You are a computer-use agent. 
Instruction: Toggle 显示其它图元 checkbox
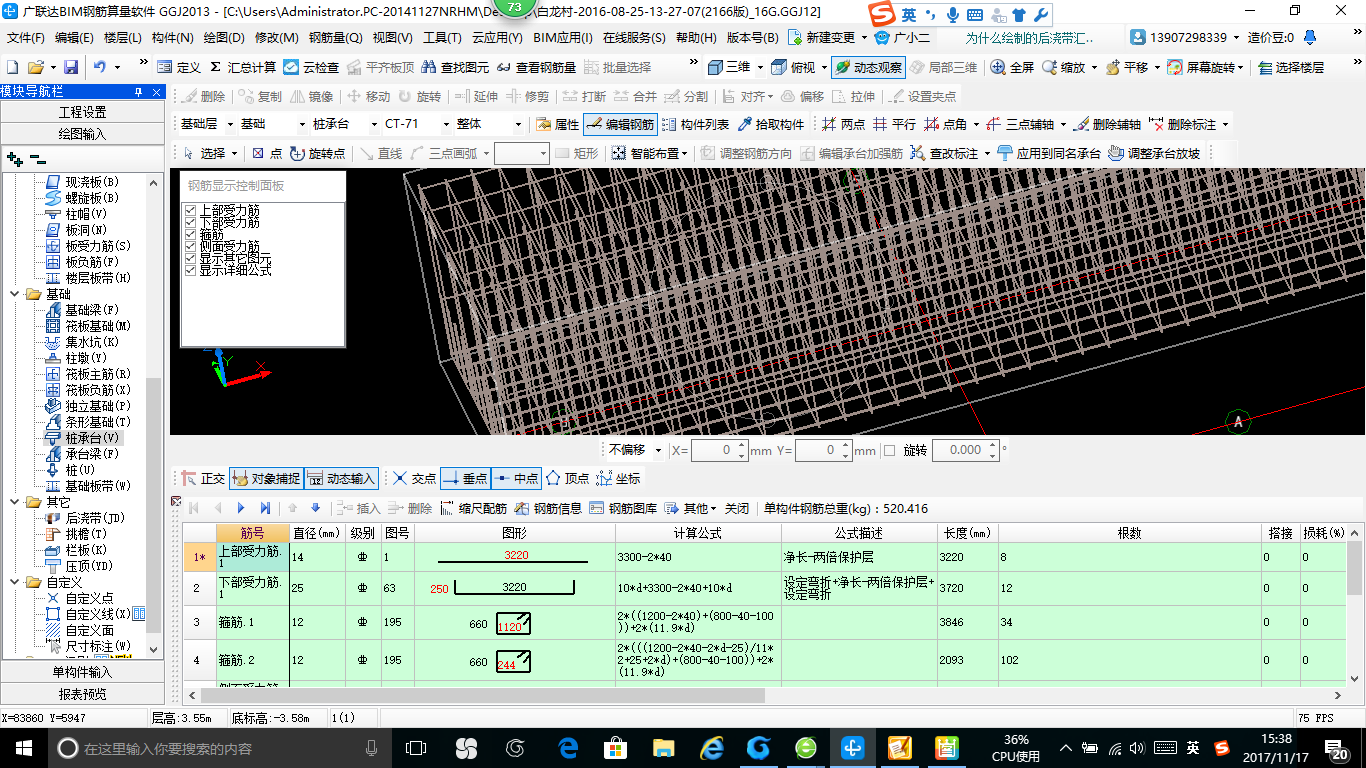[191, 259]
